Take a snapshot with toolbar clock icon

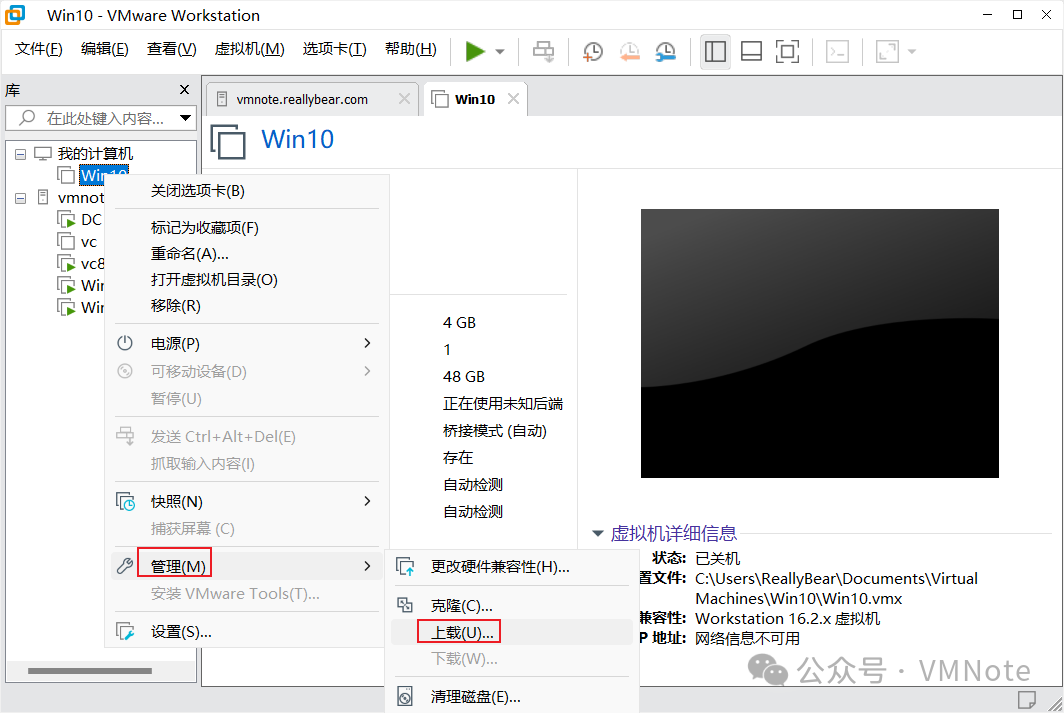pyautogui.click(x=592, y=52)
